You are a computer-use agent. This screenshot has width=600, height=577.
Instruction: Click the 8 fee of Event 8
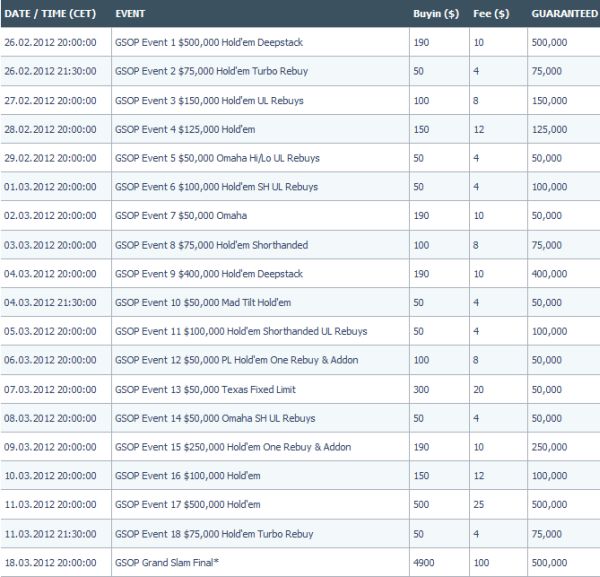(x=476, y=245)
